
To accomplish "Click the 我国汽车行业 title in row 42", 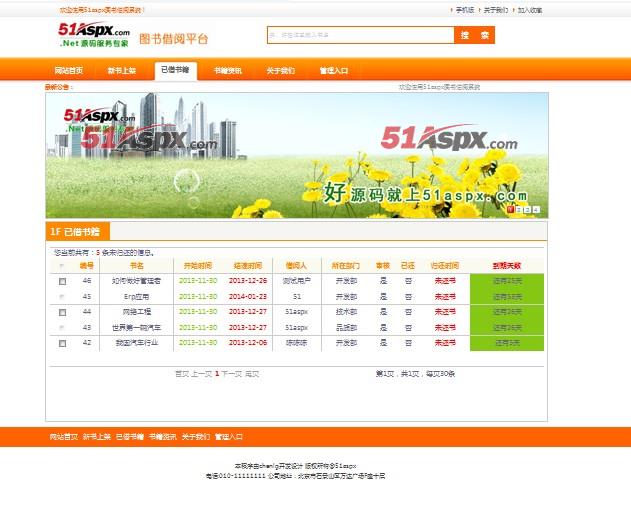I will pyautogui.click(x=136, y=343).
